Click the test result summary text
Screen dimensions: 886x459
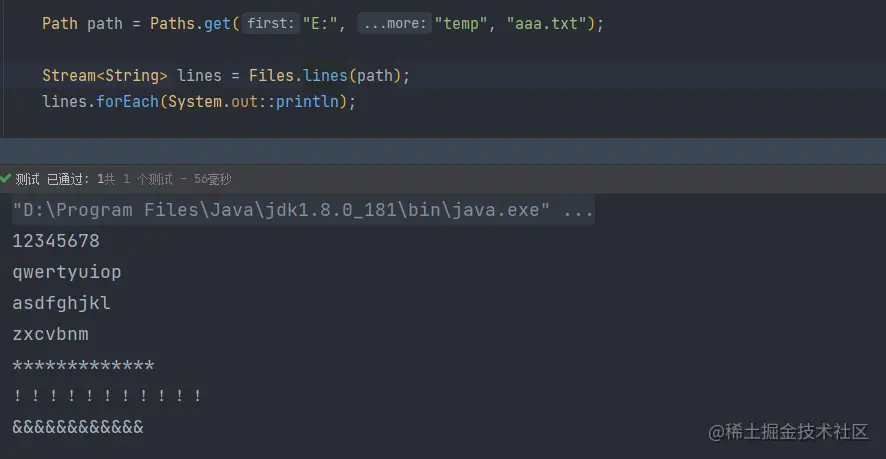pyautogui.click(x=123, y=179)
